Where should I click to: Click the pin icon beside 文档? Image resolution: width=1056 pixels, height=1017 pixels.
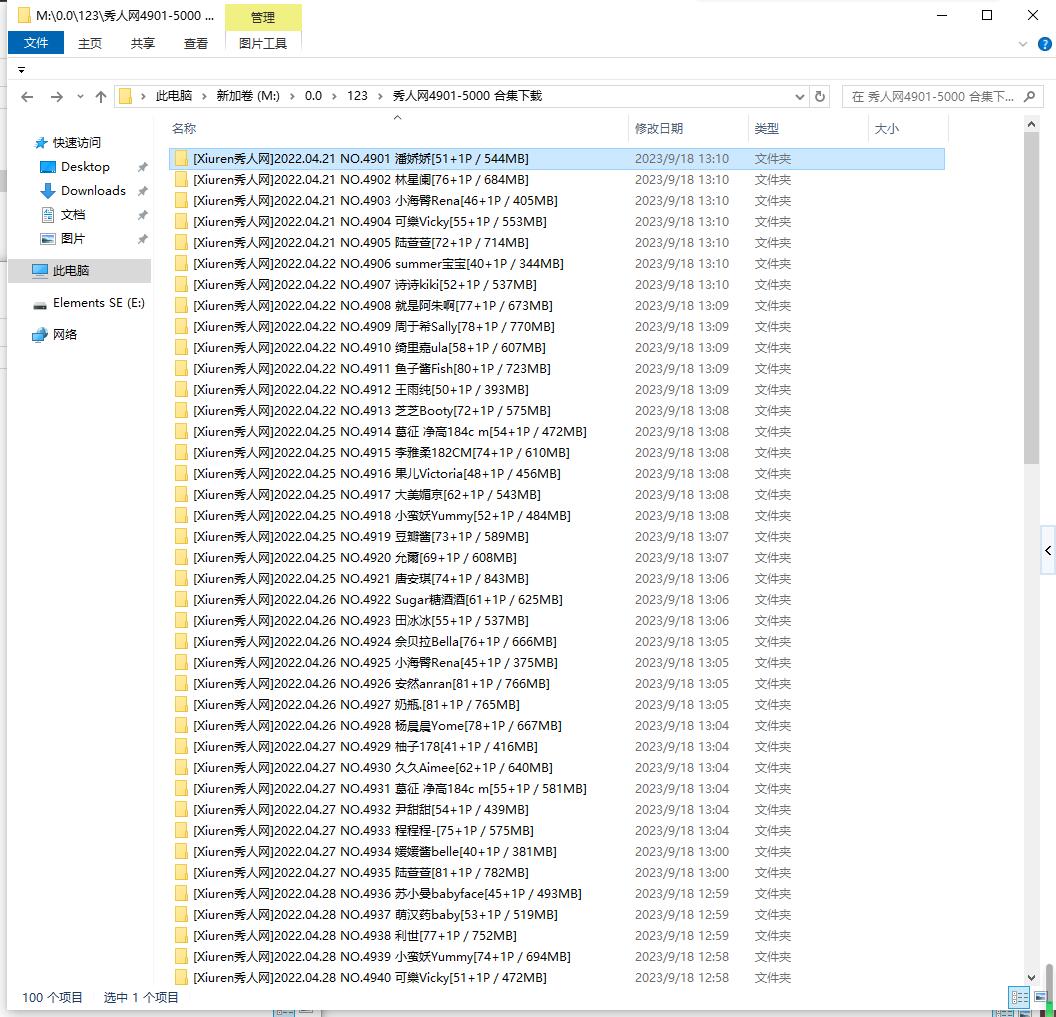(143, 216)
